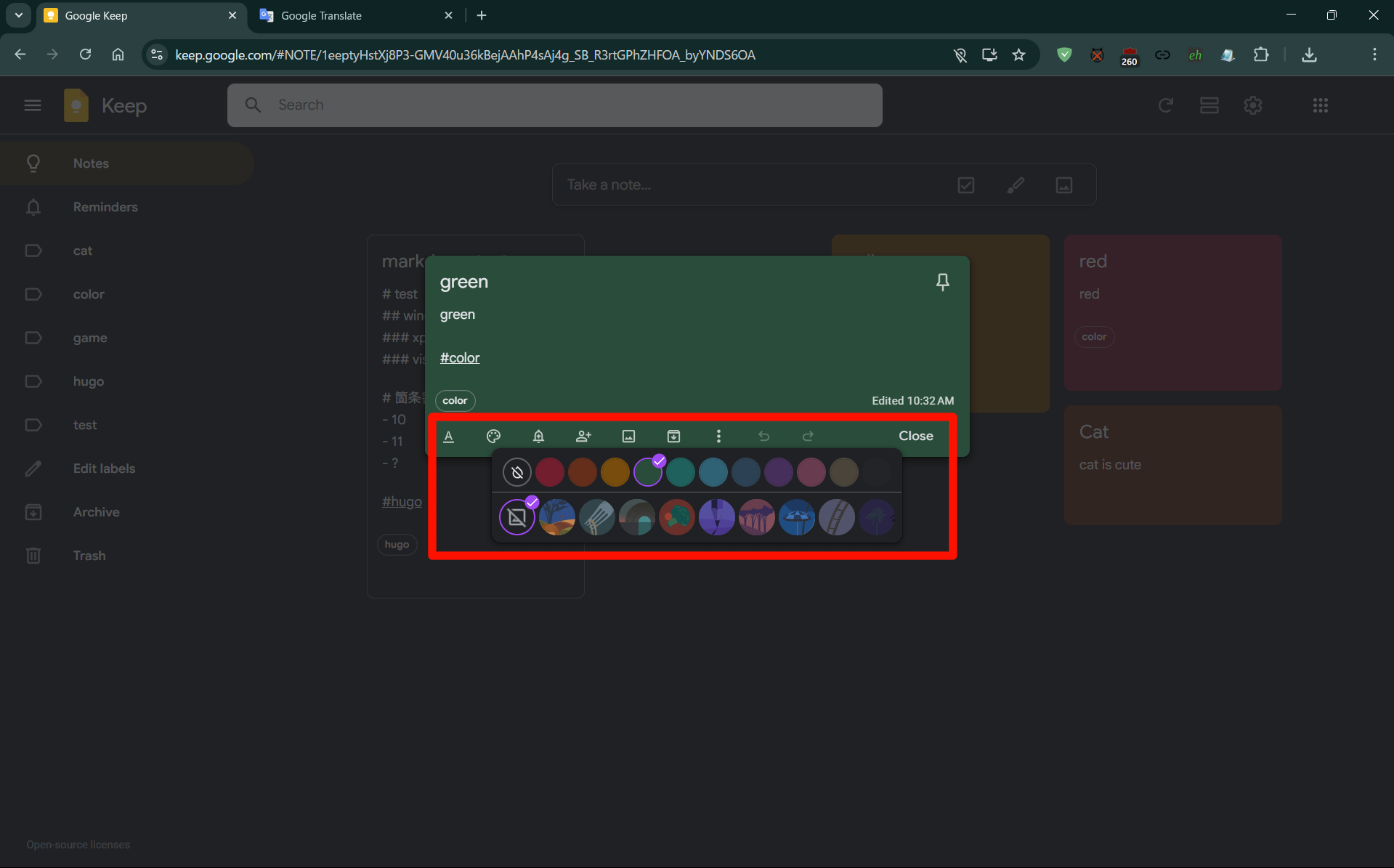This screenshot has height=868, width=1394.
Task: Close the green note editor
Action: tap(915, 436)
